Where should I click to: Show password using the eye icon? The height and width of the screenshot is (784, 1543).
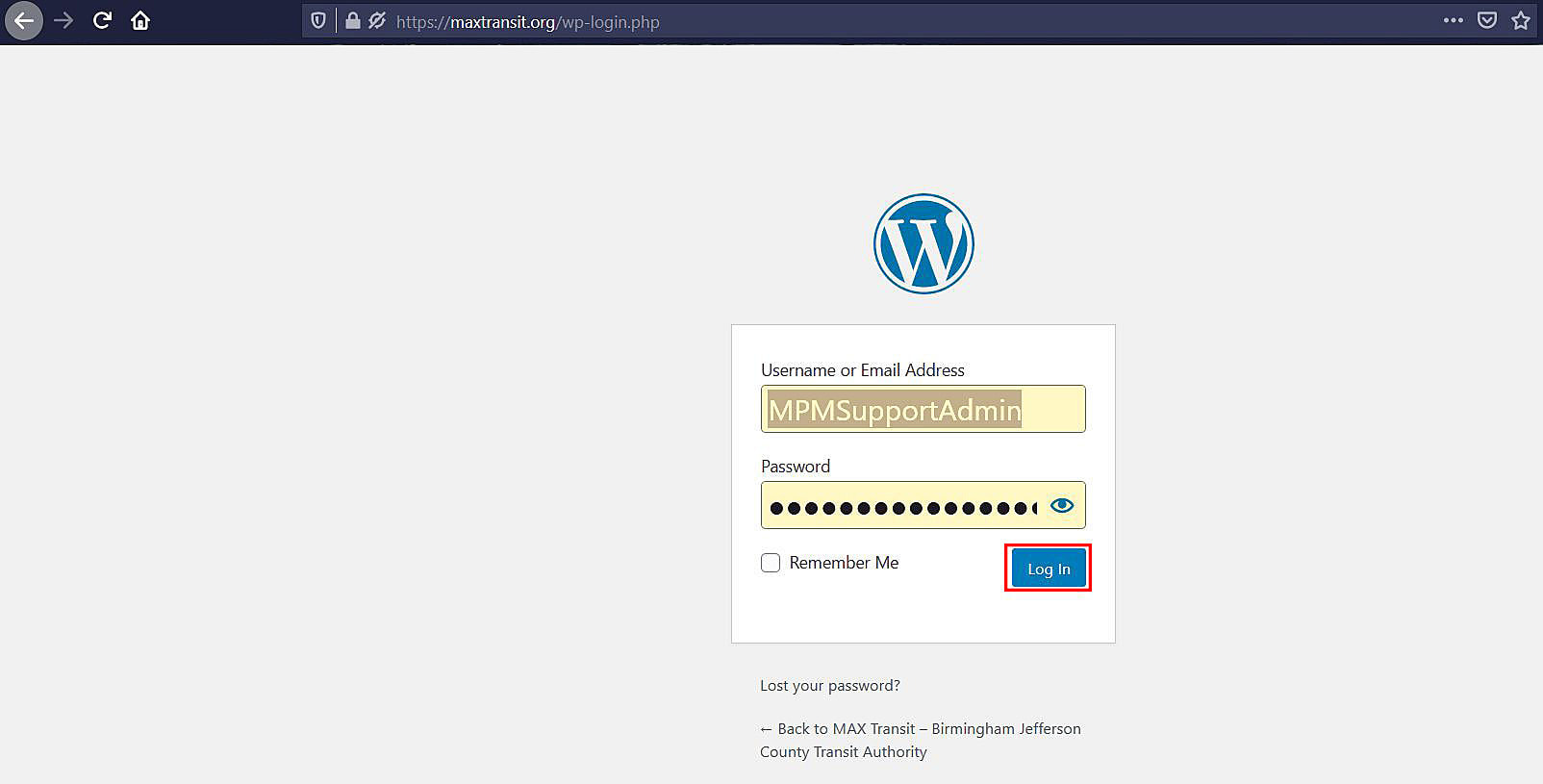pyautogui.click(x=1062, y=505)
